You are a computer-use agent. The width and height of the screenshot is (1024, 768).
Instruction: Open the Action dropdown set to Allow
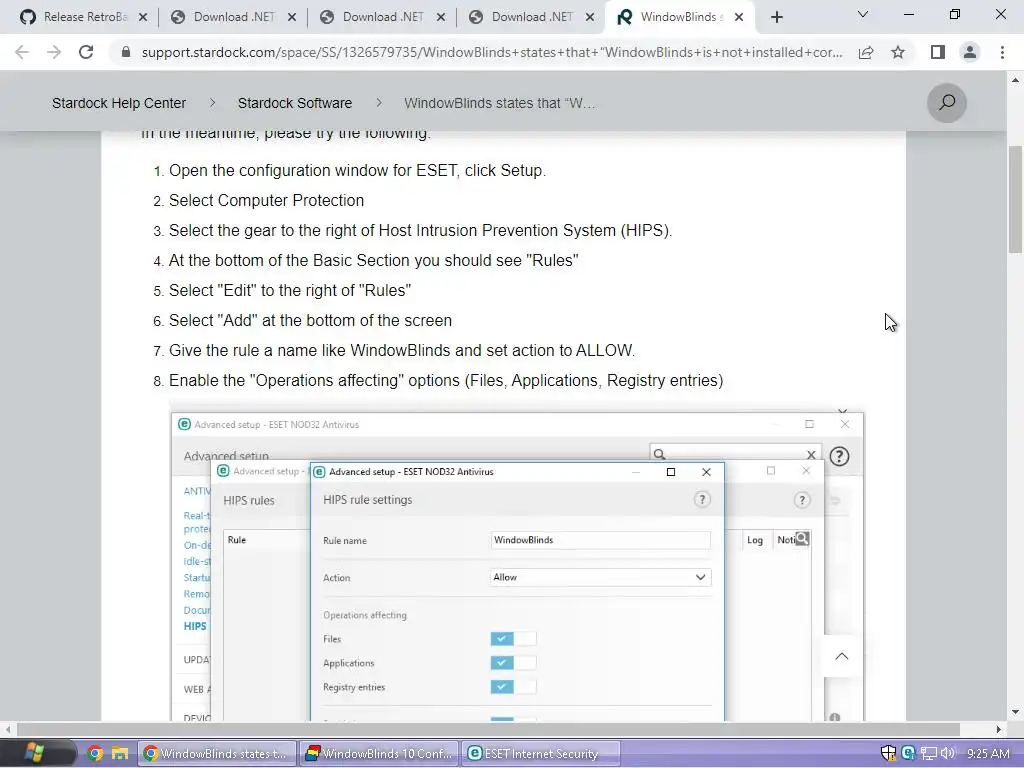click(600, 577)
